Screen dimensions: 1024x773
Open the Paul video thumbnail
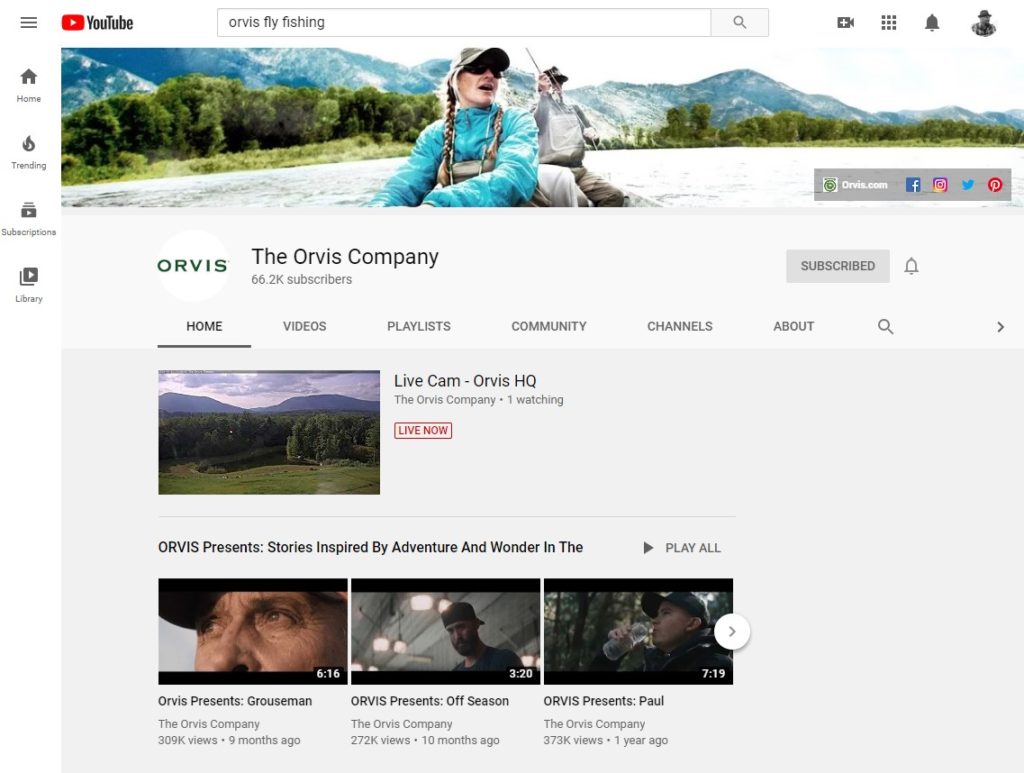tap(638, 631)
